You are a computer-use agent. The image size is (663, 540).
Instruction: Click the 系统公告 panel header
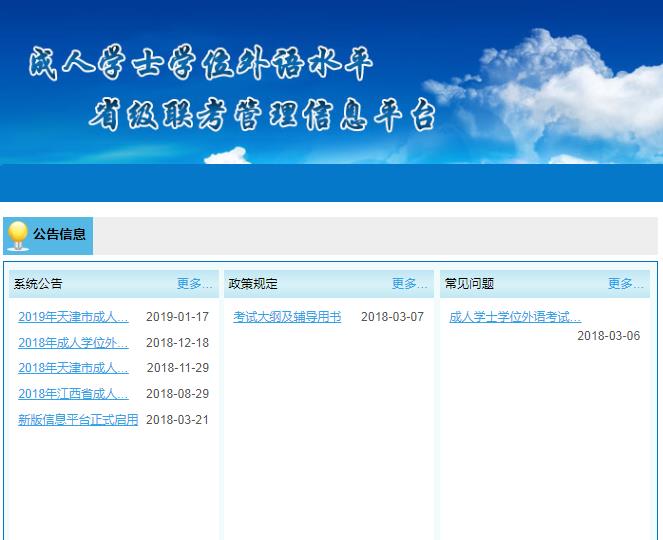(38, 284)
